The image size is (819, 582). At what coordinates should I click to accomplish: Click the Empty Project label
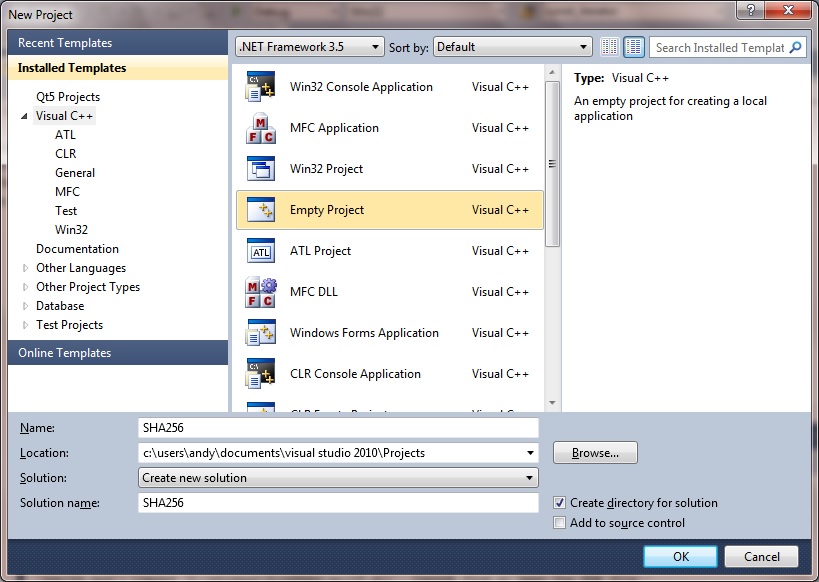[x=327, y=210]
